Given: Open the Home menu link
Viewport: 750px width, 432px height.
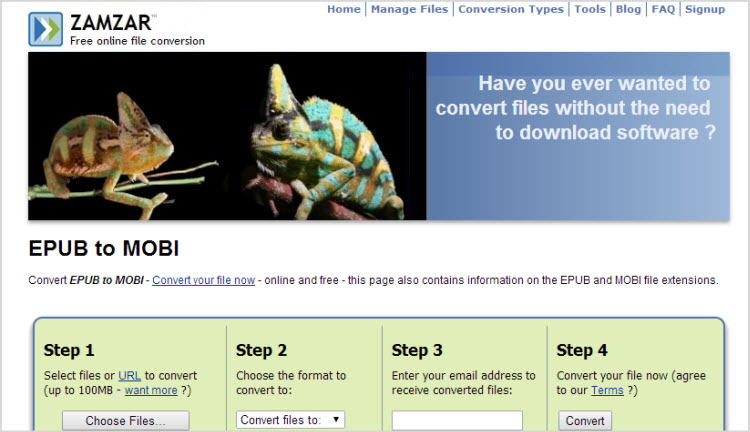Looking at the screenshot, I should tap(344, 9).
